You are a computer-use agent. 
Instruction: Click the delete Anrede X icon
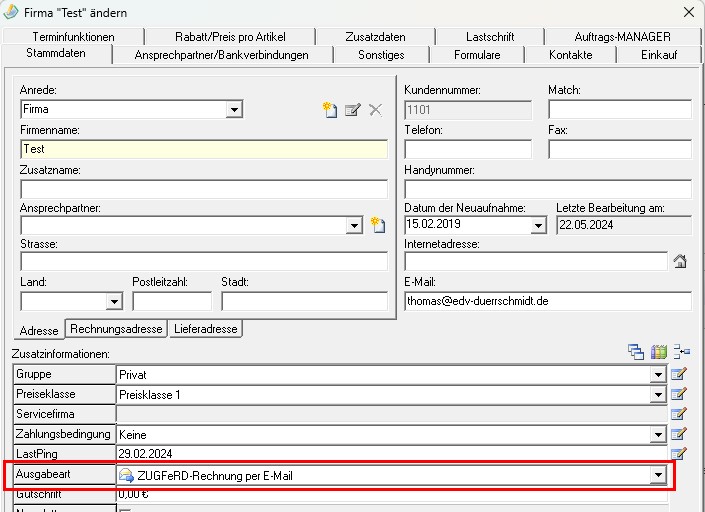(375, 110)
